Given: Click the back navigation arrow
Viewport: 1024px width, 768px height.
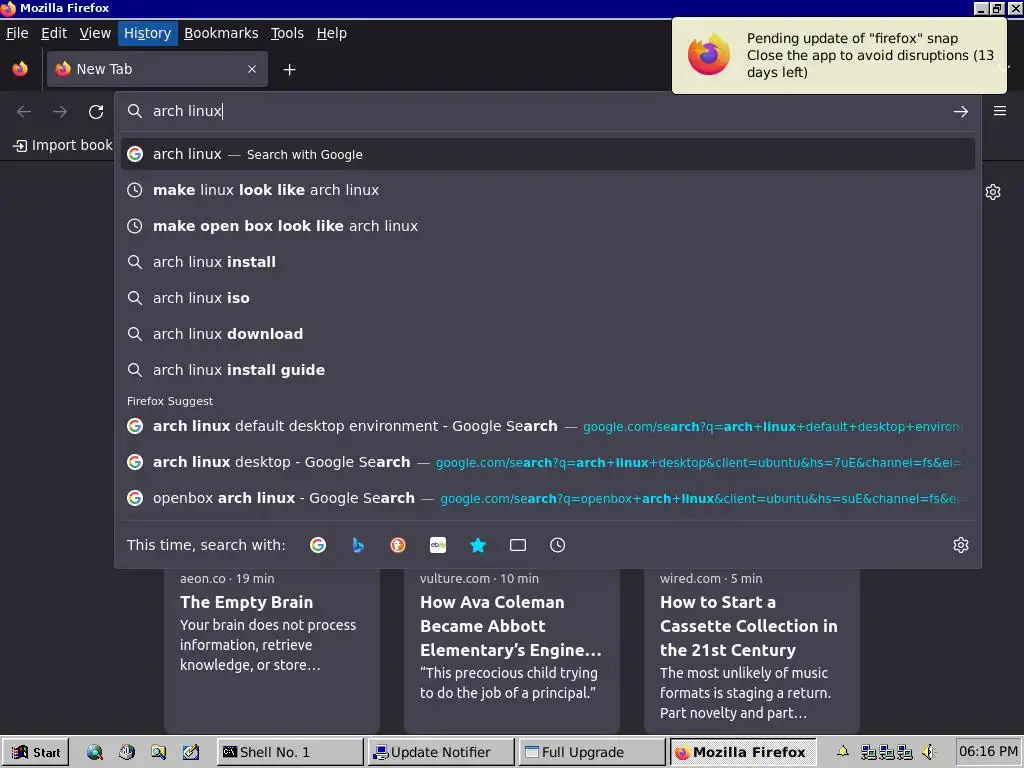Looking at the screenshot, I should pos(24,112).
